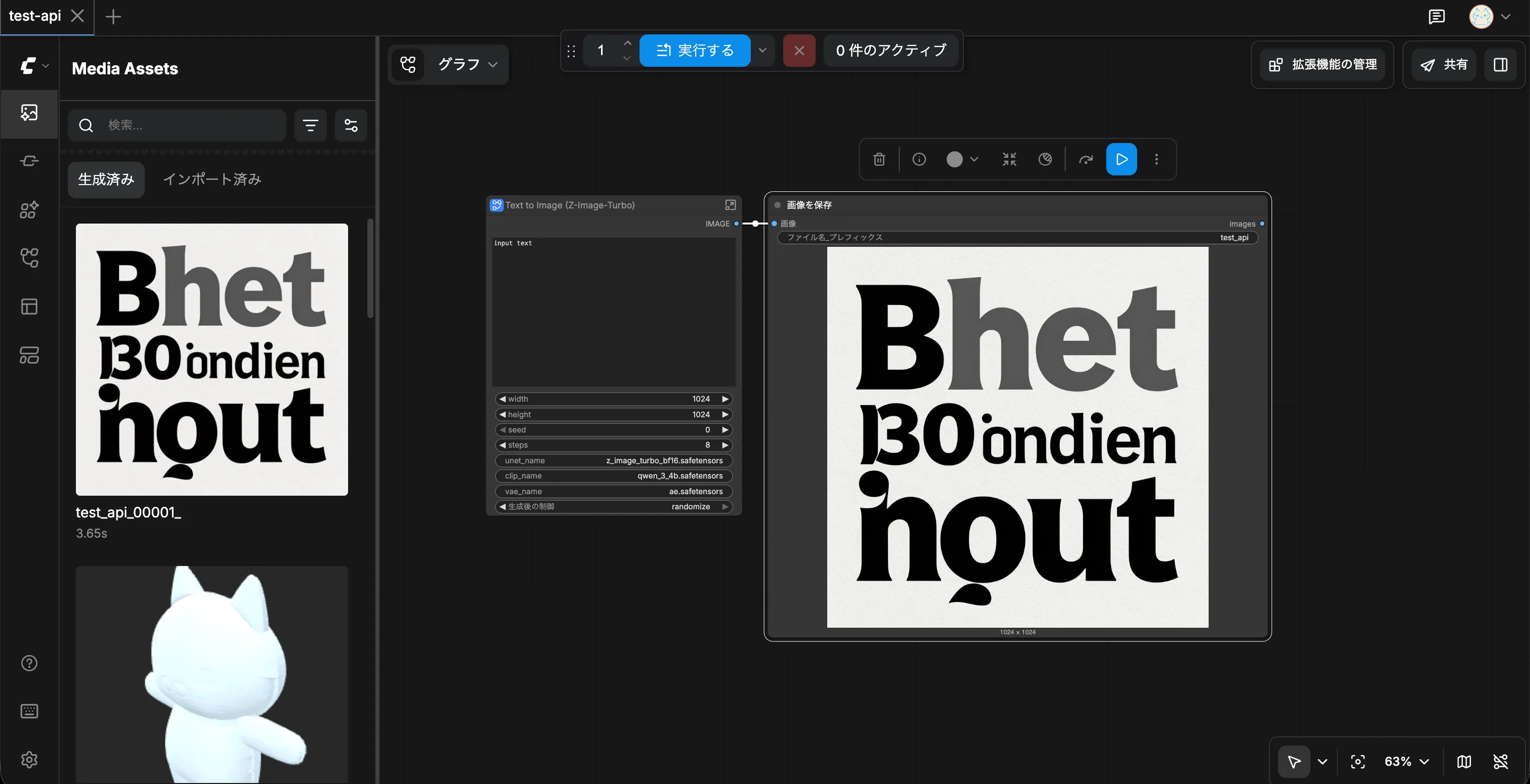Open 拡張機能の管理 button

point(1323,65)
